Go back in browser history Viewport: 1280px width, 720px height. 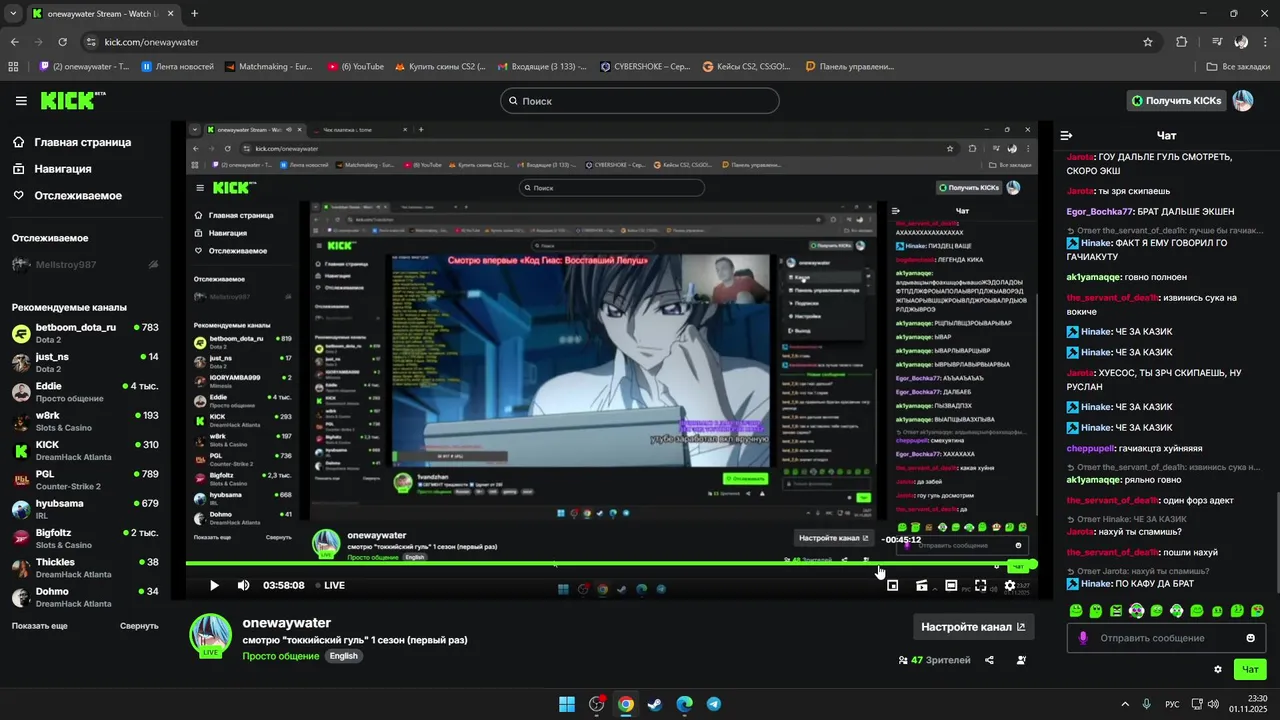click(14, 42)
